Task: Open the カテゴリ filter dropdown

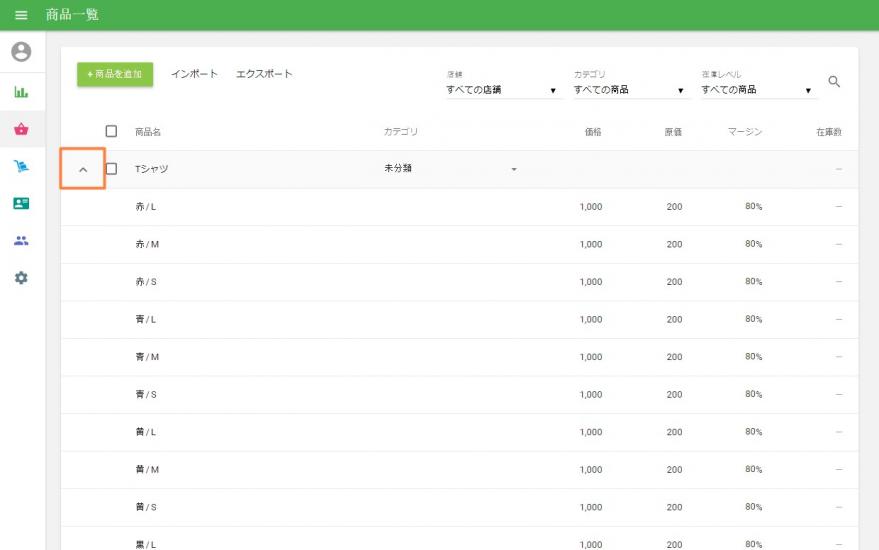Action: (x=630, y=90)
